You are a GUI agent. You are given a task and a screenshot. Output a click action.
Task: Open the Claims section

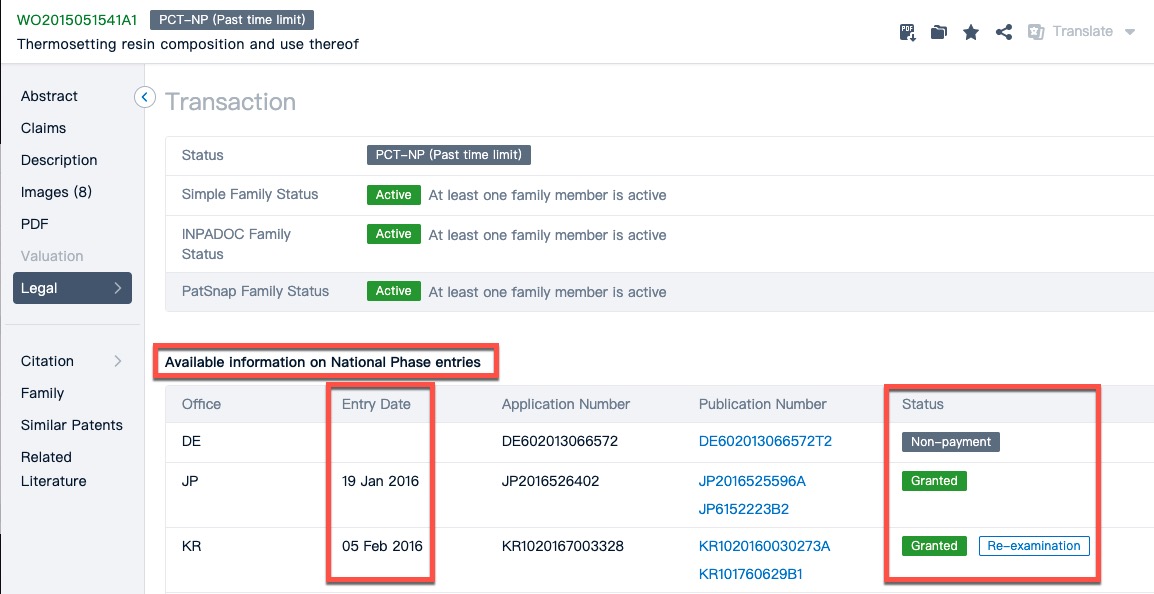(x=43, y=128)
